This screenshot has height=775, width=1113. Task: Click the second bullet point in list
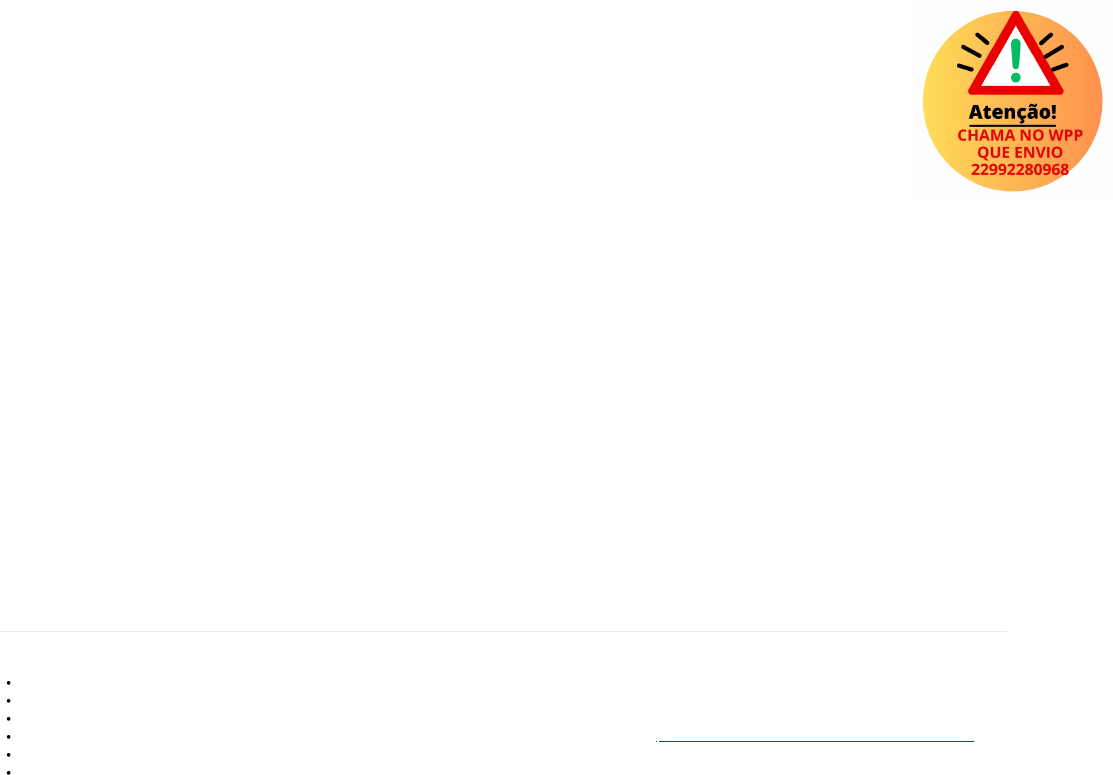[9, 700]
